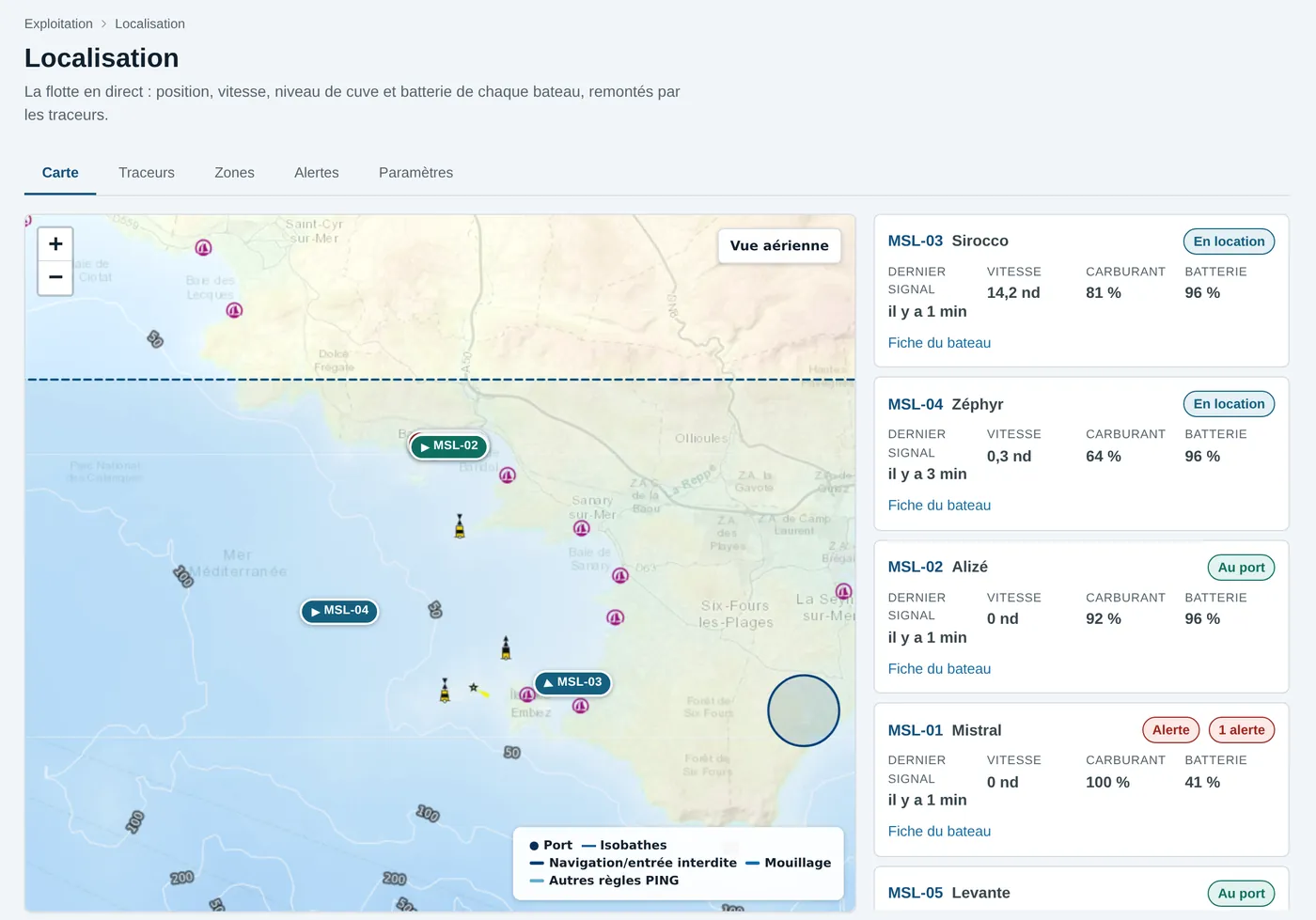This screenshot has height=920, width=1316.
Task: Open the Paramètres tab
Action: coord(415,173)
